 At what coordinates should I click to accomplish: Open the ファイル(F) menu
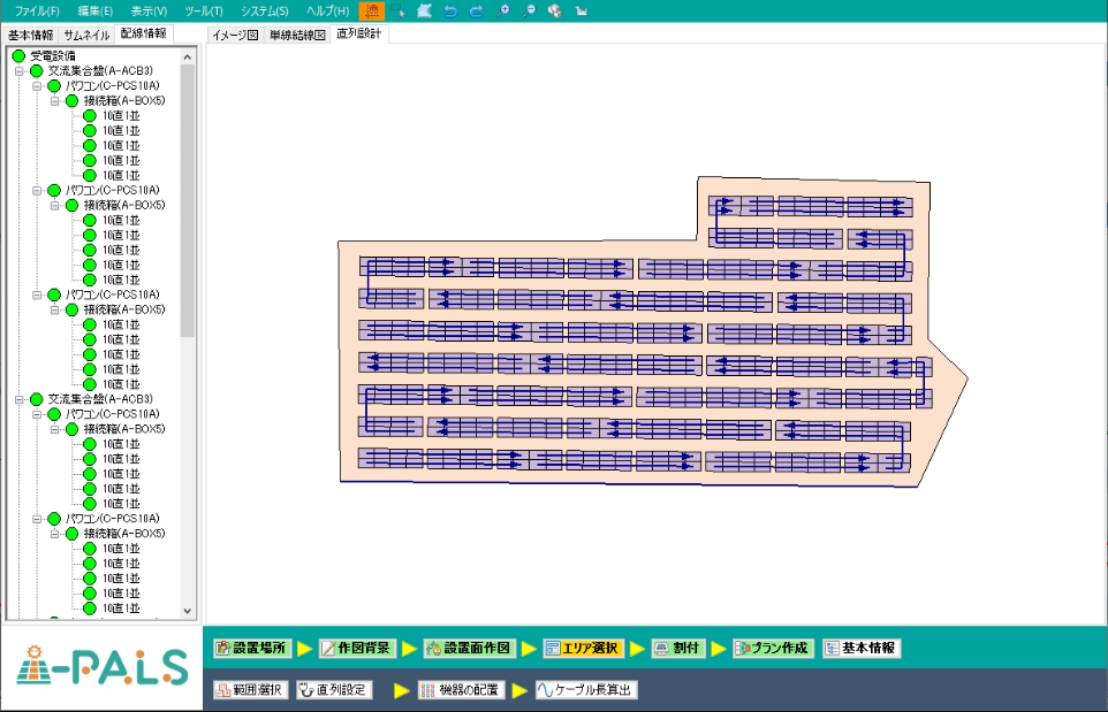[37, 11]
